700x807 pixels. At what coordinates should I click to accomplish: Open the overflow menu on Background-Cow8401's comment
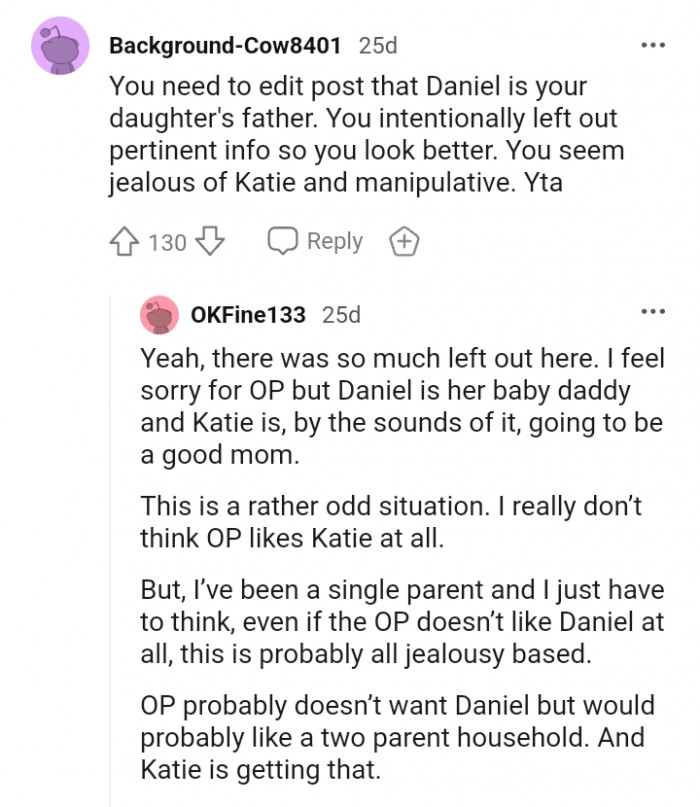click(652, 45)
